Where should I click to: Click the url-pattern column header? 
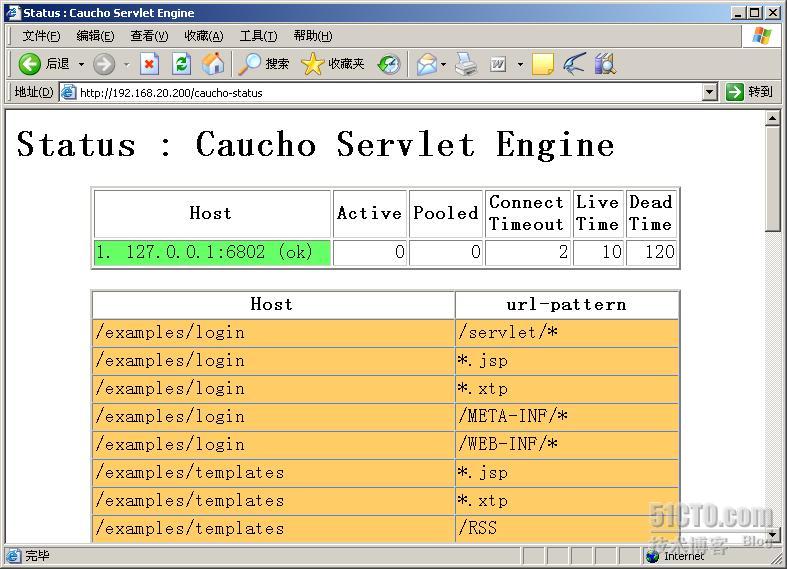click(x=567, y=305)
